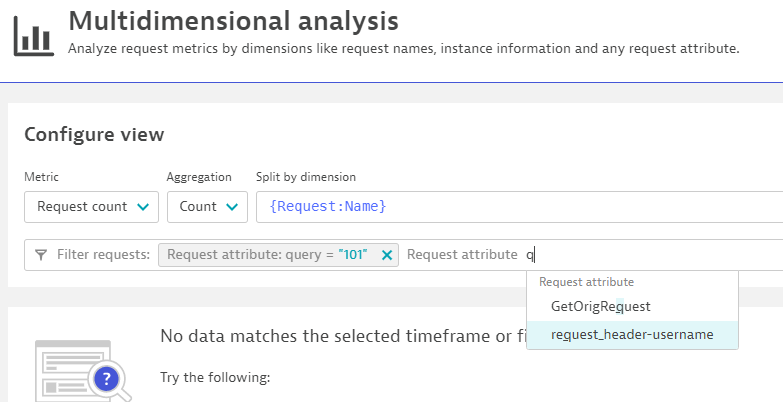Select GetOrigRequest from the suggestion list

[600, 306]
